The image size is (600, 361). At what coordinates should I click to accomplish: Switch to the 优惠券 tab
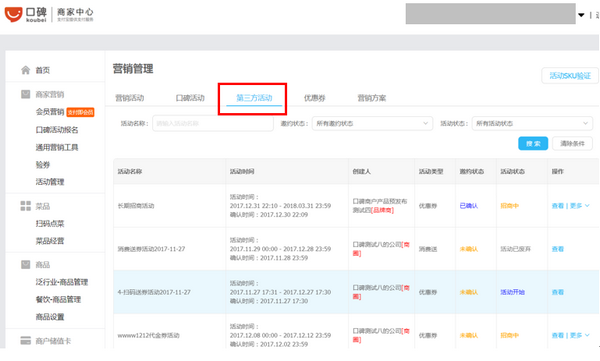pyautogui.click(x=314, y=98)
